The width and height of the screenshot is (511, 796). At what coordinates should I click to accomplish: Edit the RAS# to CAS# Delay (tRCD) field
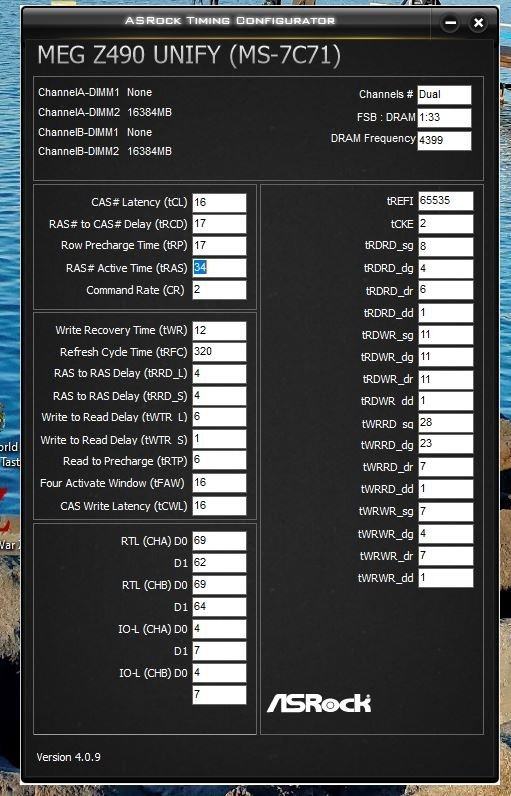219,224
